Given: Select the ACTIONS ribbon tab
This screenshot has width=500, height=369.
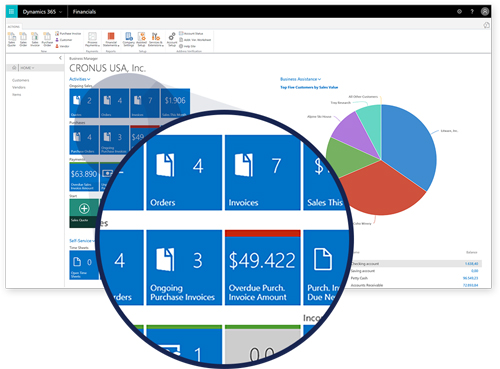Looking at the screenshot, I should click(x=14, y=27).
